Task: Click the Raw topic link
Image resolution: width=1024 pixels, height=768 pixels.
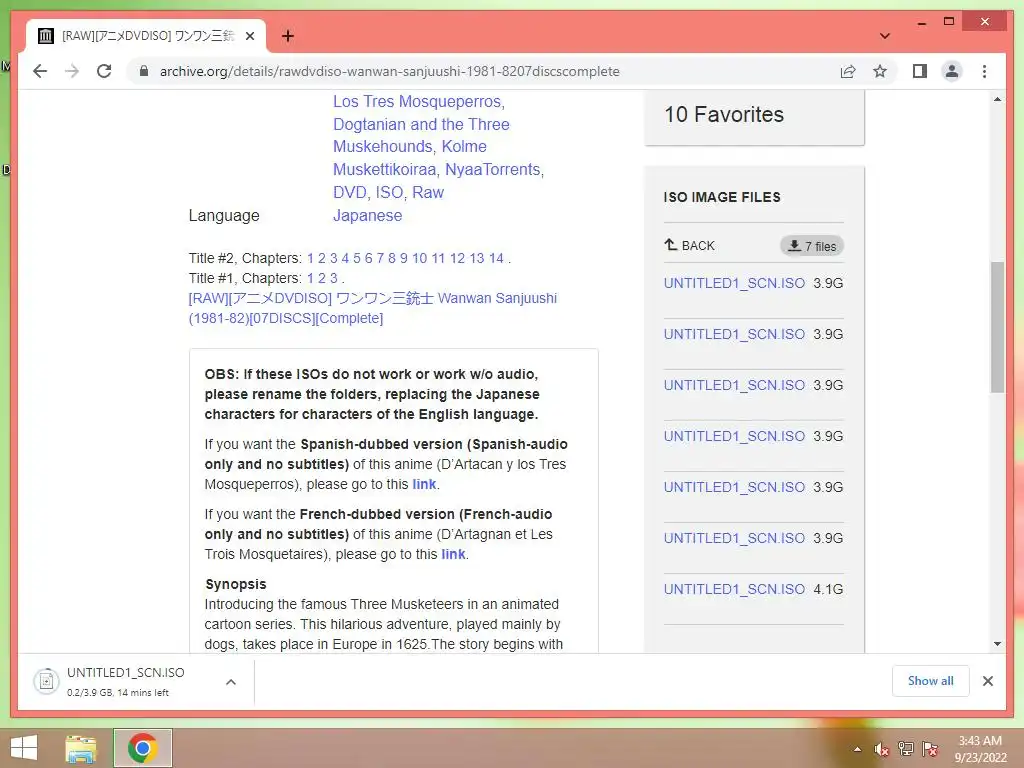Action: tap(428, 192)
